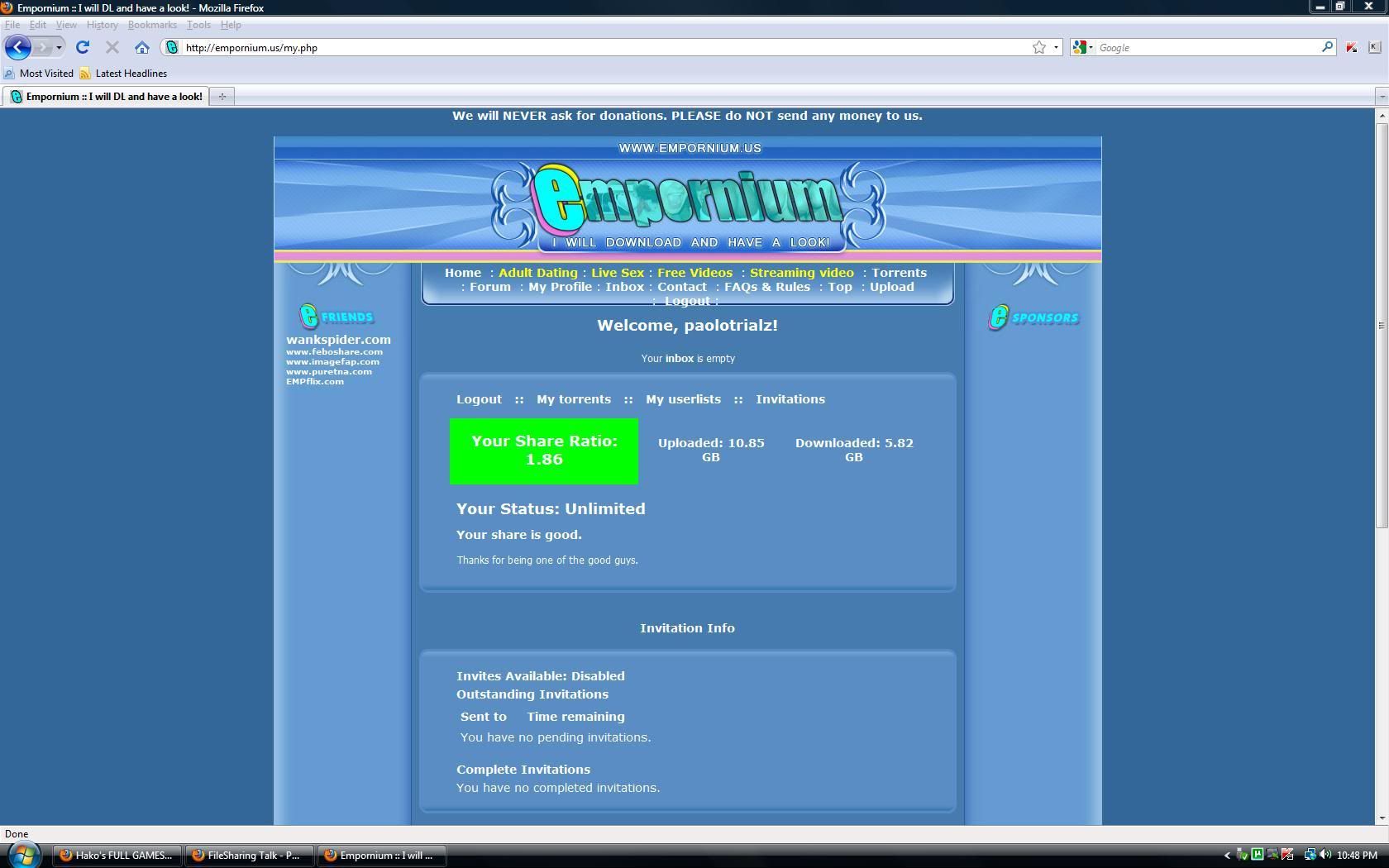Bookmark this page with the star icon
The image size is (1389, 868).
(1039, 47)
